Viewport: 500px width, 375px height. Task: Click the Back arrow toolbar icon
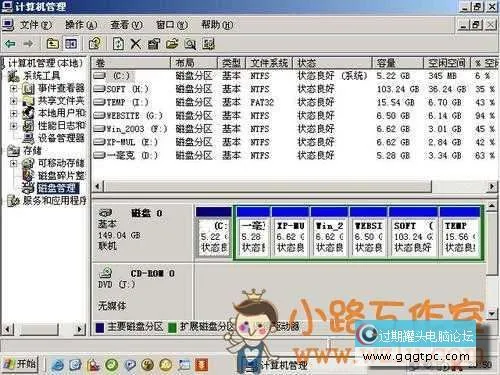coord(10,44)
